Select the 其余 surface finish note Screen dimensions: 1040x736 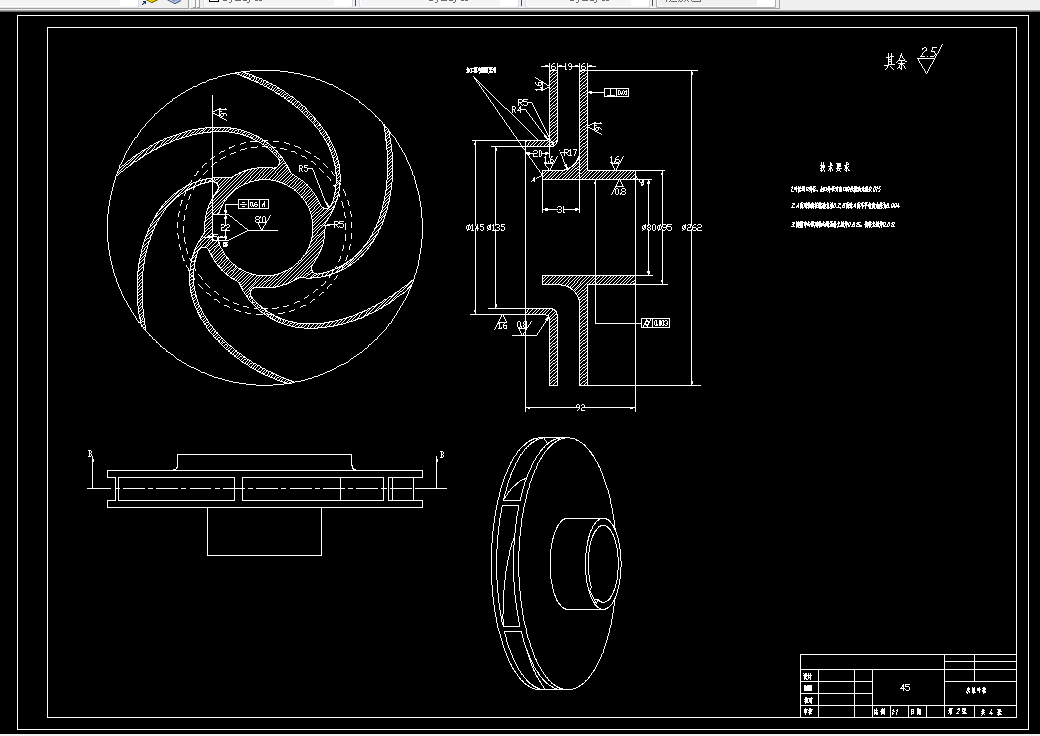pyautogui.click(x=895, y=62)
